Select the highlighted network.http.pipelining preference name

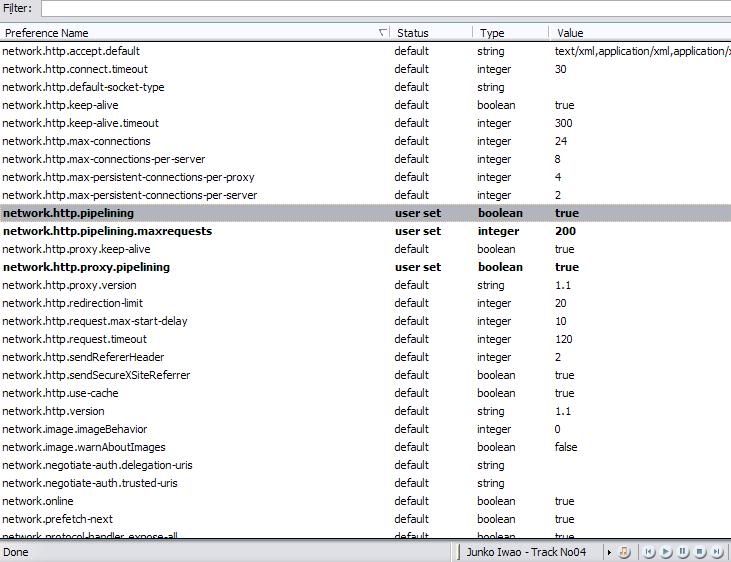pyautogui.click(x=69, y=213)
